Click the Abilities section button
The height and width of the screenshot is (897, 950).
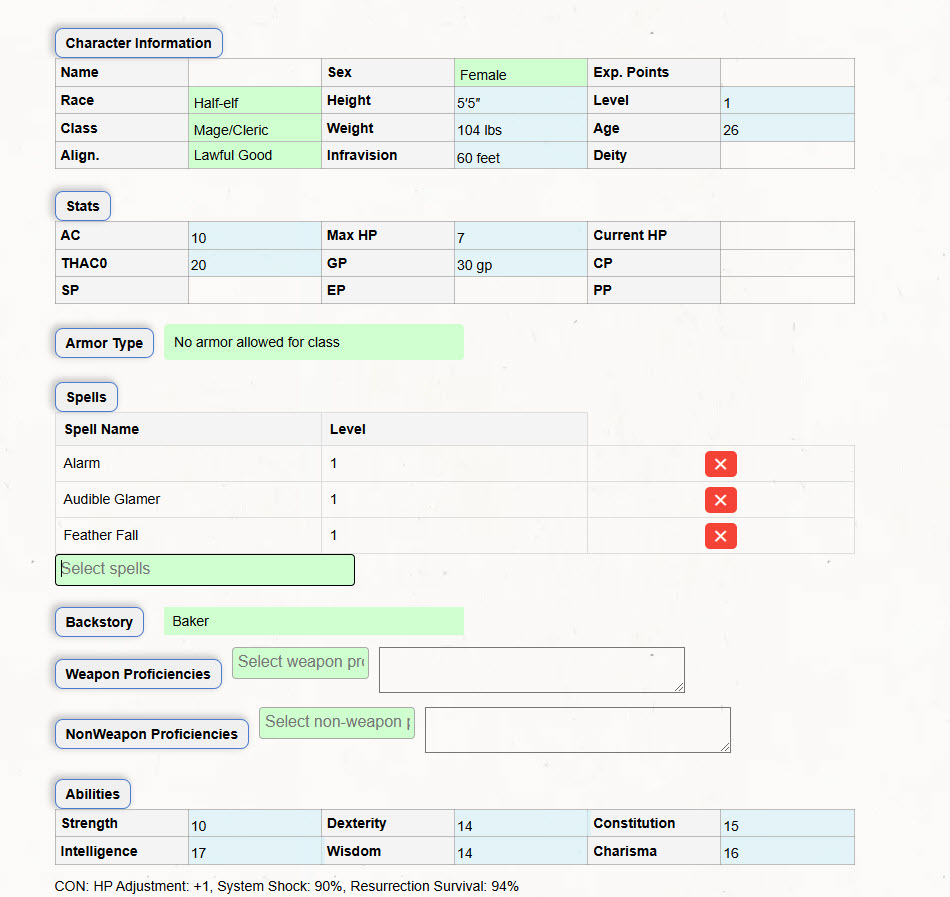93,794
